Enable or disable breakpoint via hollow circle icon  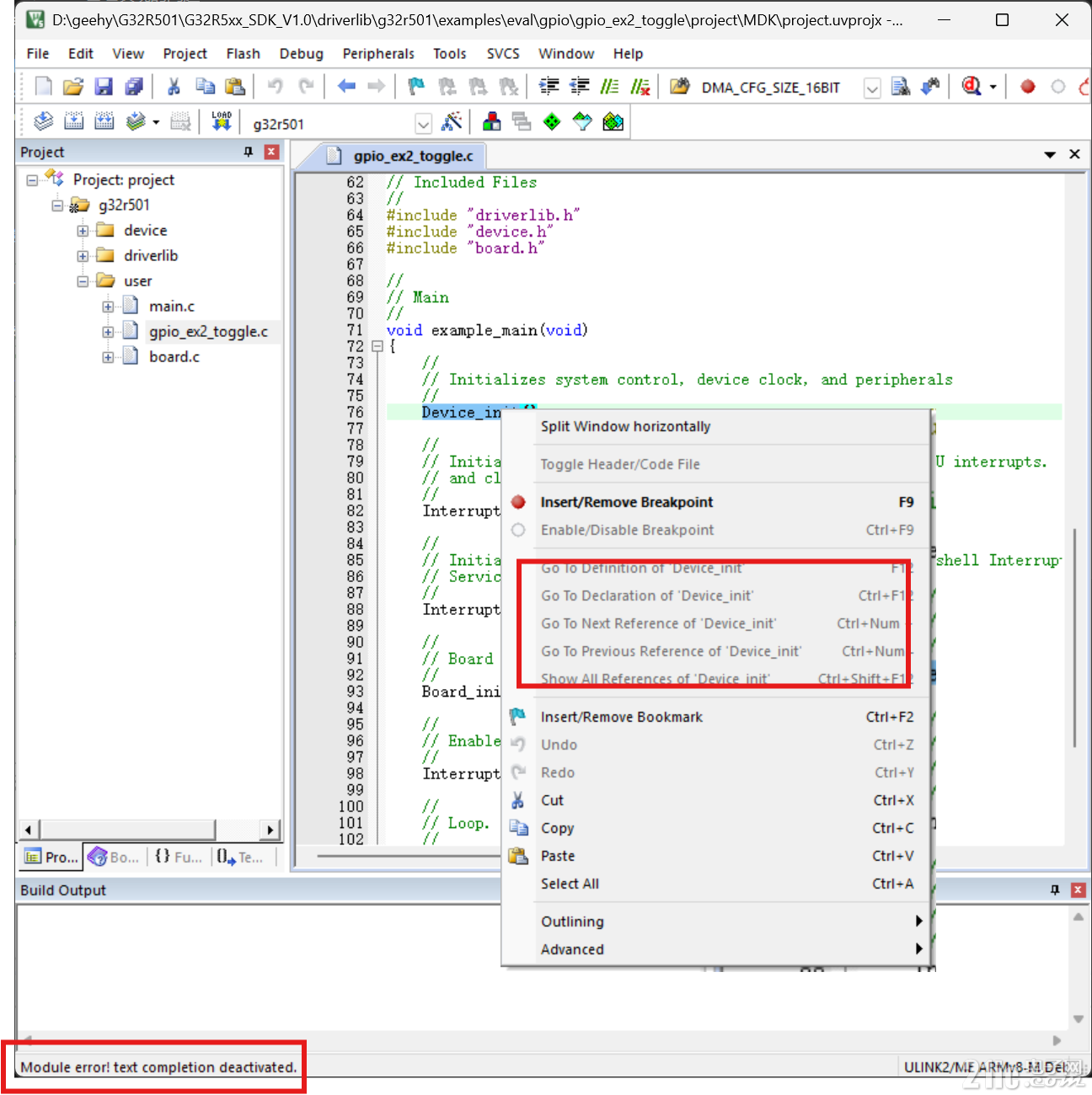pos(1058,86)
